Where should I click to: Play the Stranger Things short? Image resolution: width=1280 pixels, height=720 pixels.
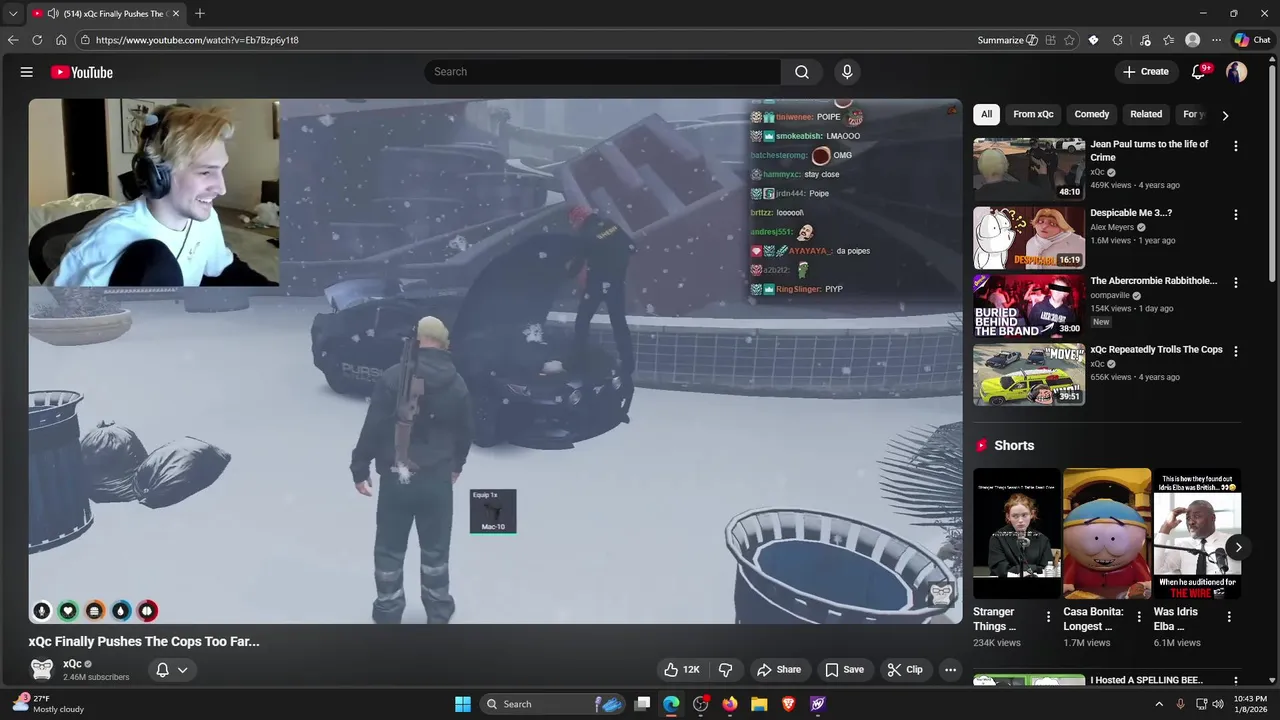(x=1017, y=533)
